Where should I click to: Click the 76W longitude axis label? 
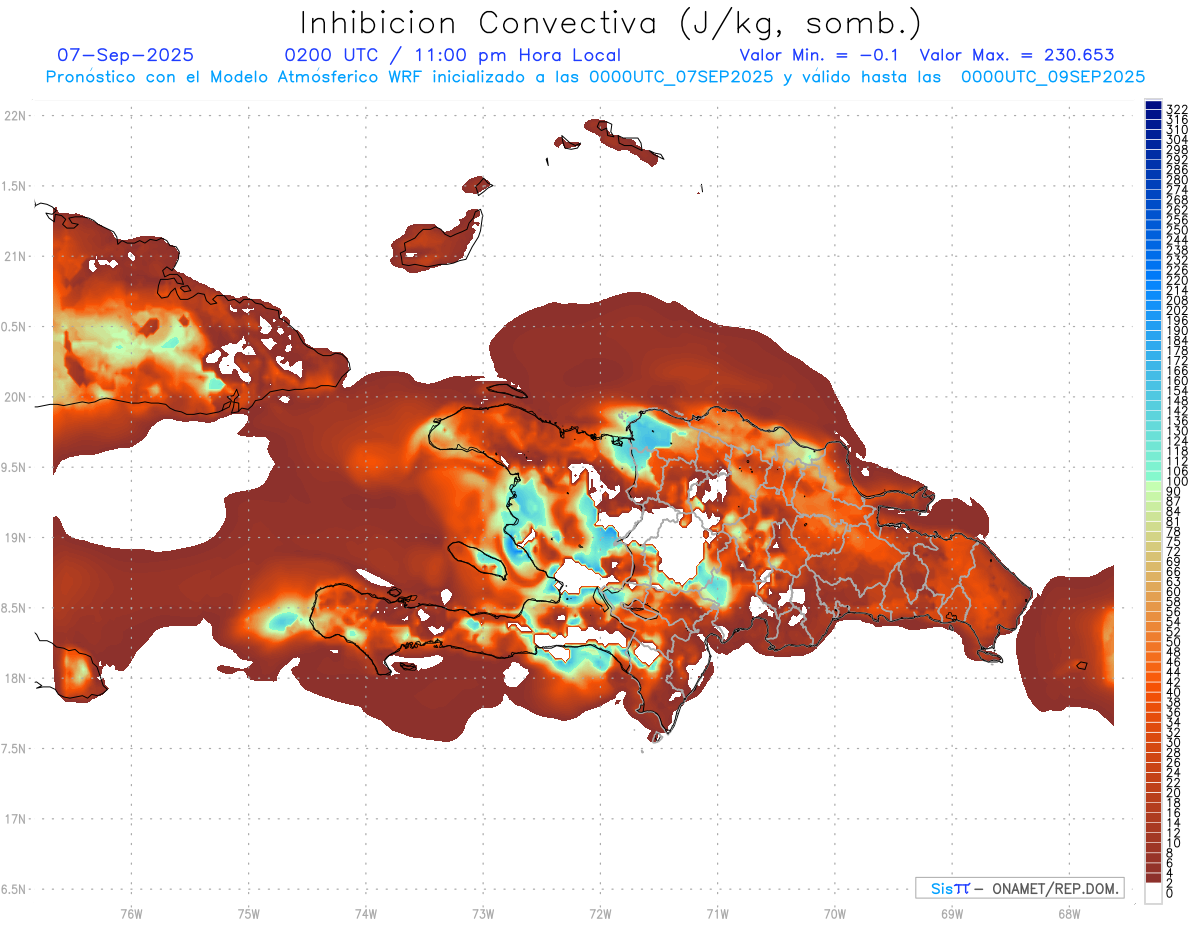[x=131, y=913]
